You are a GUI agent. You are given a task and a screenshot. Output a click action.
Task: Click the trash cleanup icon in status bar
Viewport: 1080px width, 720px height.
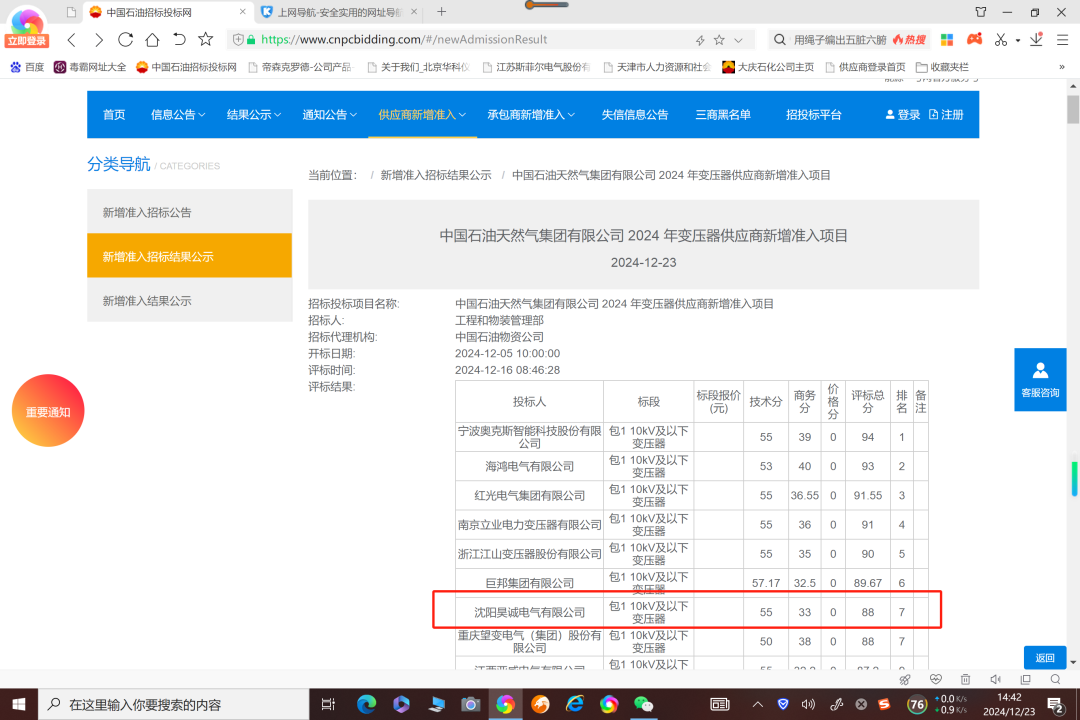pyautogui.click(x=966, y=679)
